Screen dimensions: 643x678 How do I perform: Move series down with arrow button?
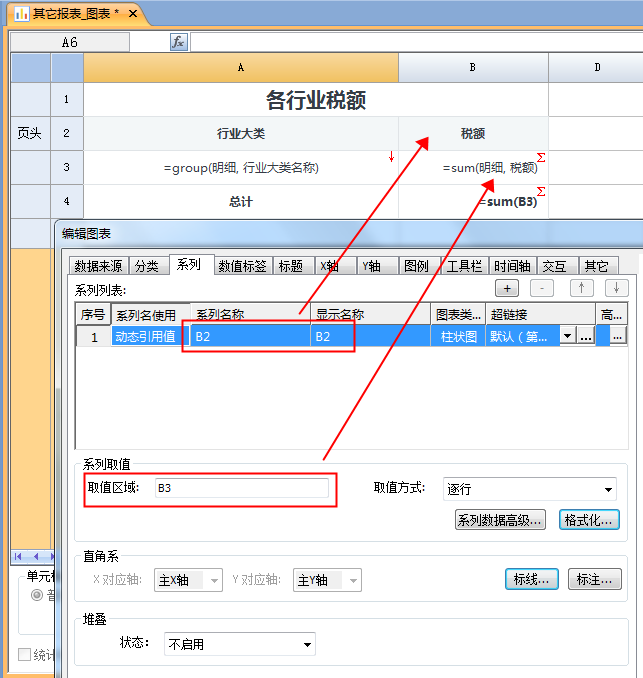613,288
